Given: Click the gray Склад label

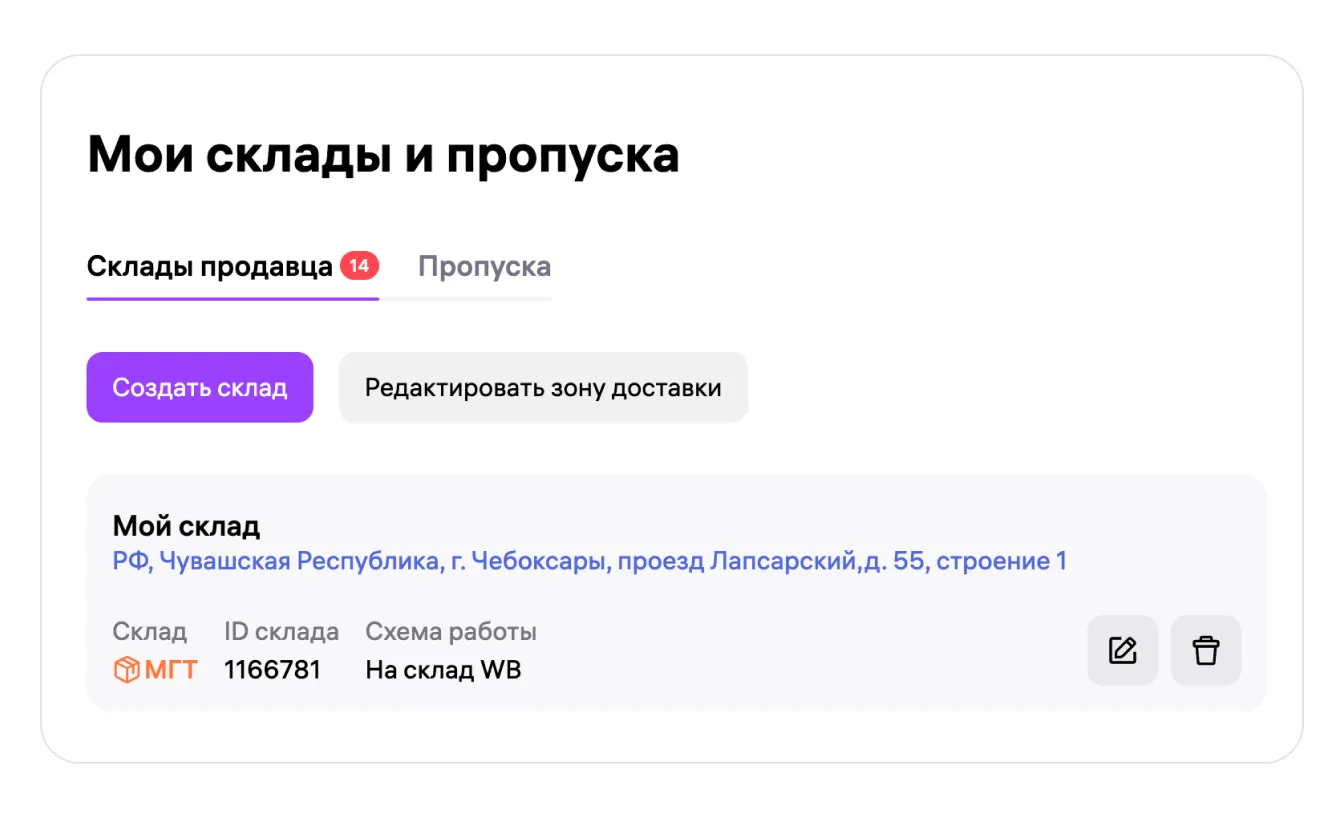Looking at the screenshot, I should tap(149, 632).
